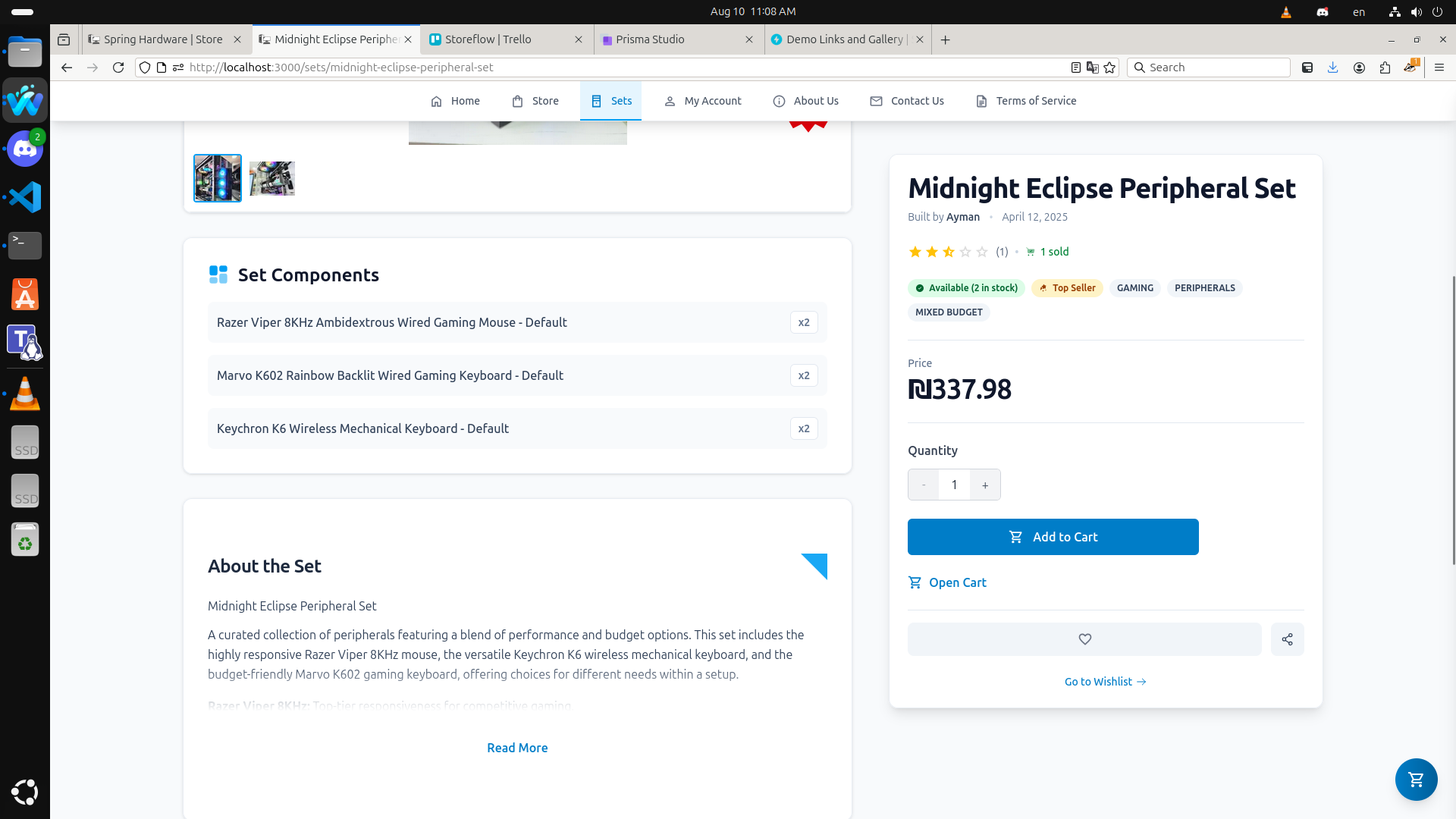Open the list all tabs button

64,39
